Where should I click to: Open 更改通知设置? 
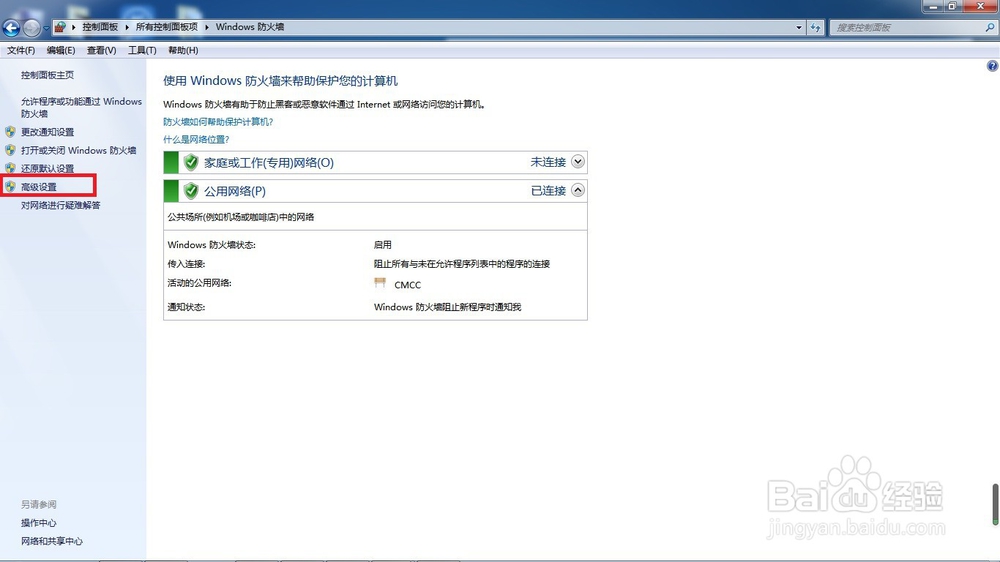point(48,132)
